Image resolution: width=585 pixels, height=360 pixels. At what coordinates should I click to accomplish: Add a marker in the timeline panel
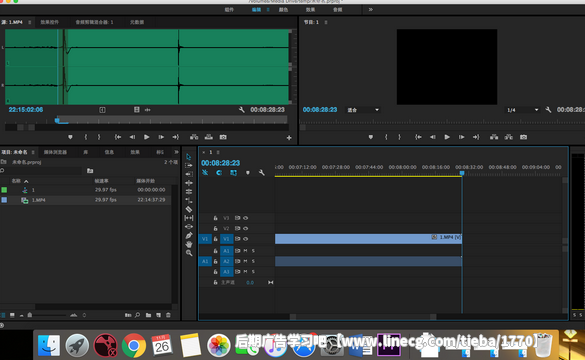coord(247,173)
